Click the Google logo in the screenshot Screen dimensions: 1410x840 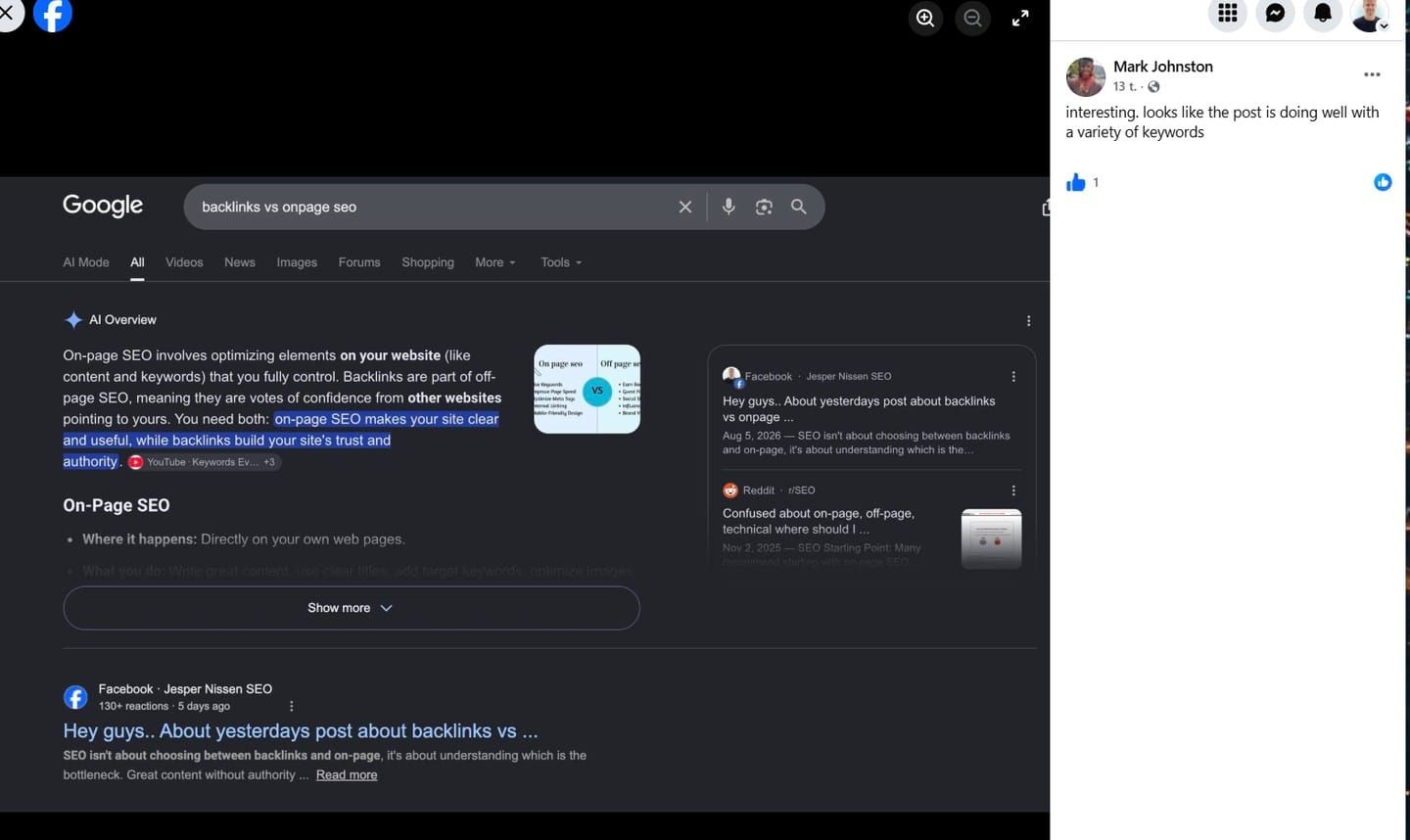click(103, 206)
